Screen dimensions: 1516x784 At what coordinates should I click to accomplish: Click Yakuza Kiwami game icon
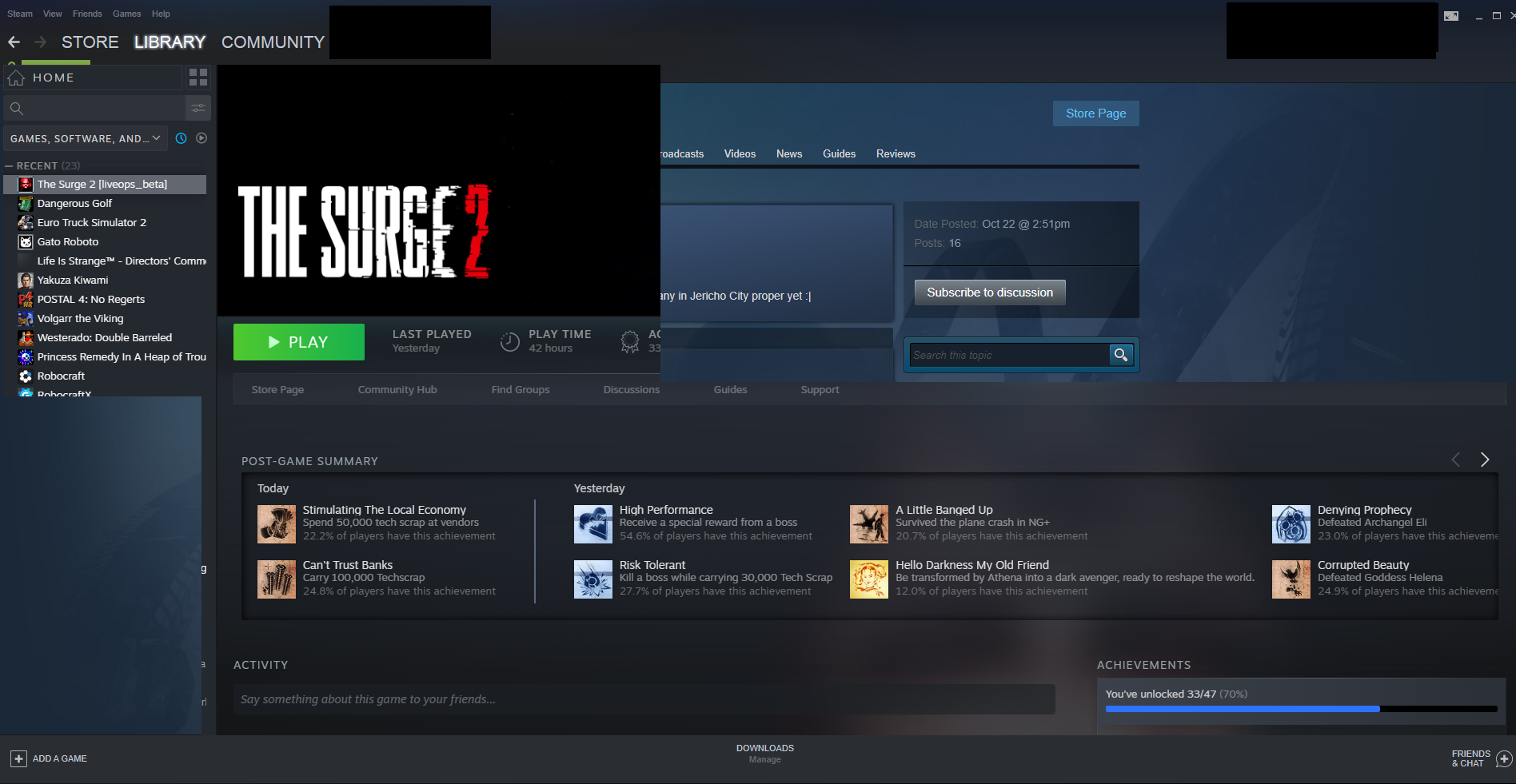26,281
